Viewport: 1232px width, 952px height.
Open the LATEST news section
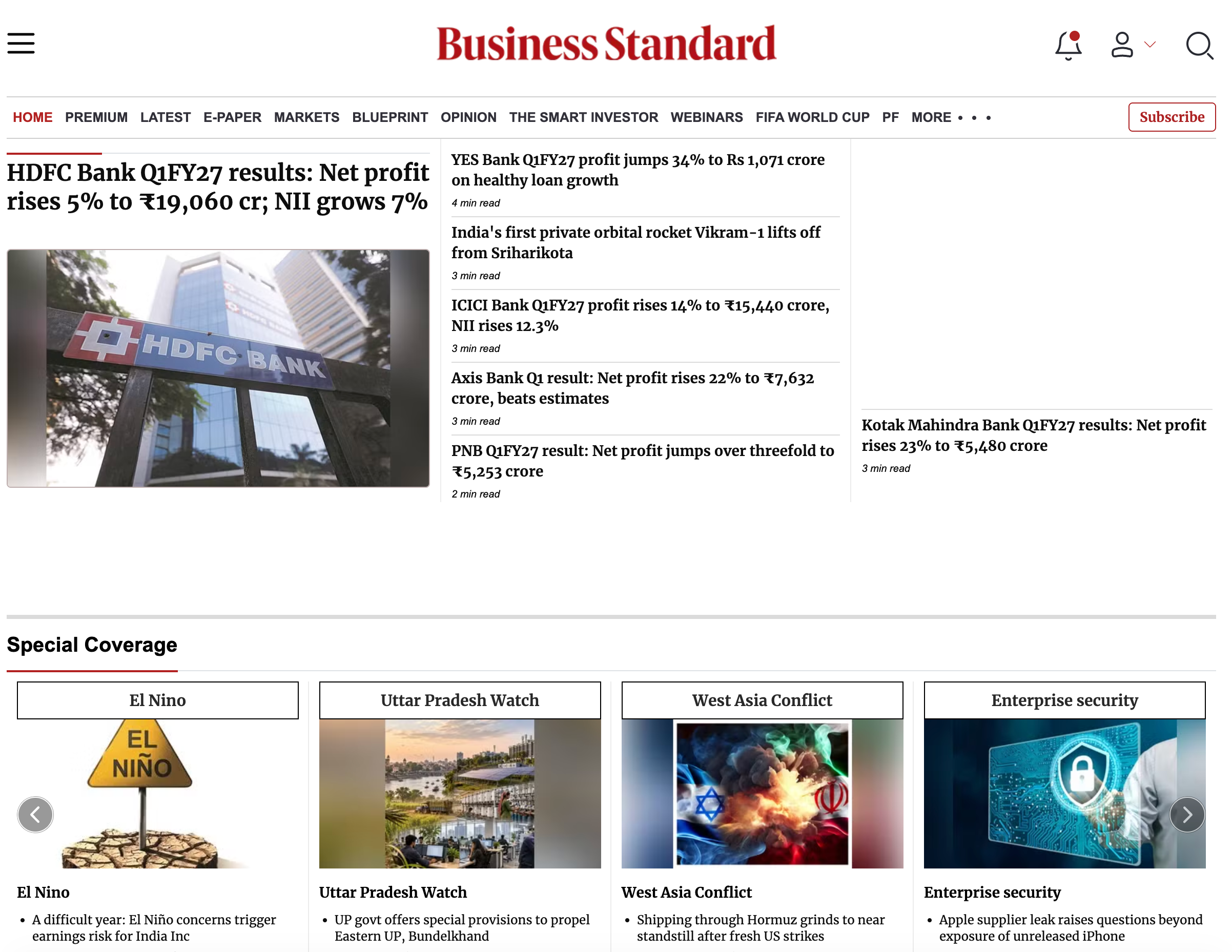[166, 117]
